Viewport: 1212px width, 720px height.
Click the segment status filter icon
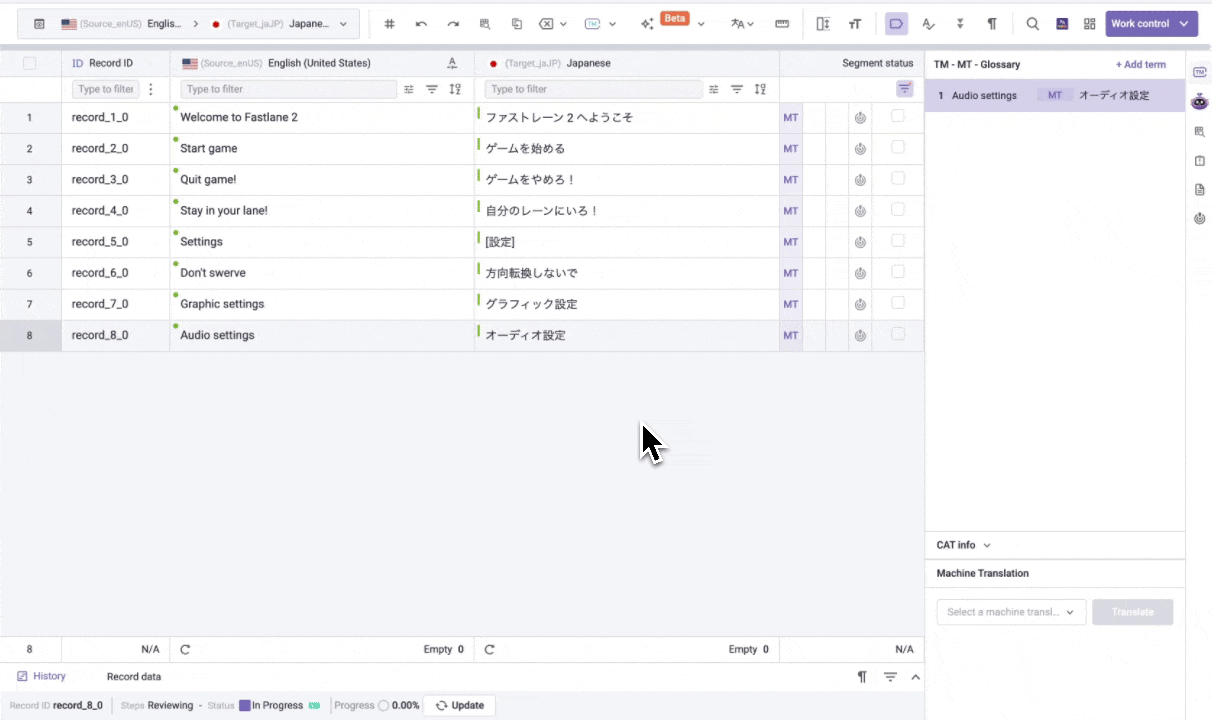[904, 89]
